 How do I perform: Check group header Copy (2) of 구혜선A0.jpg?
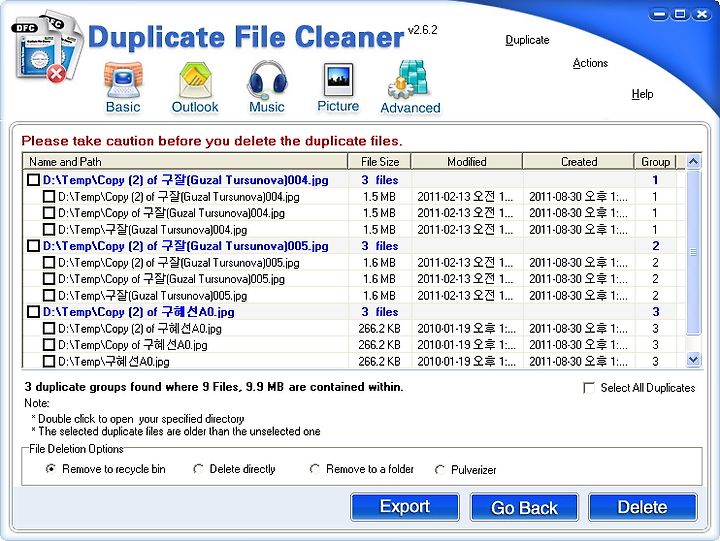coord(33,312)
